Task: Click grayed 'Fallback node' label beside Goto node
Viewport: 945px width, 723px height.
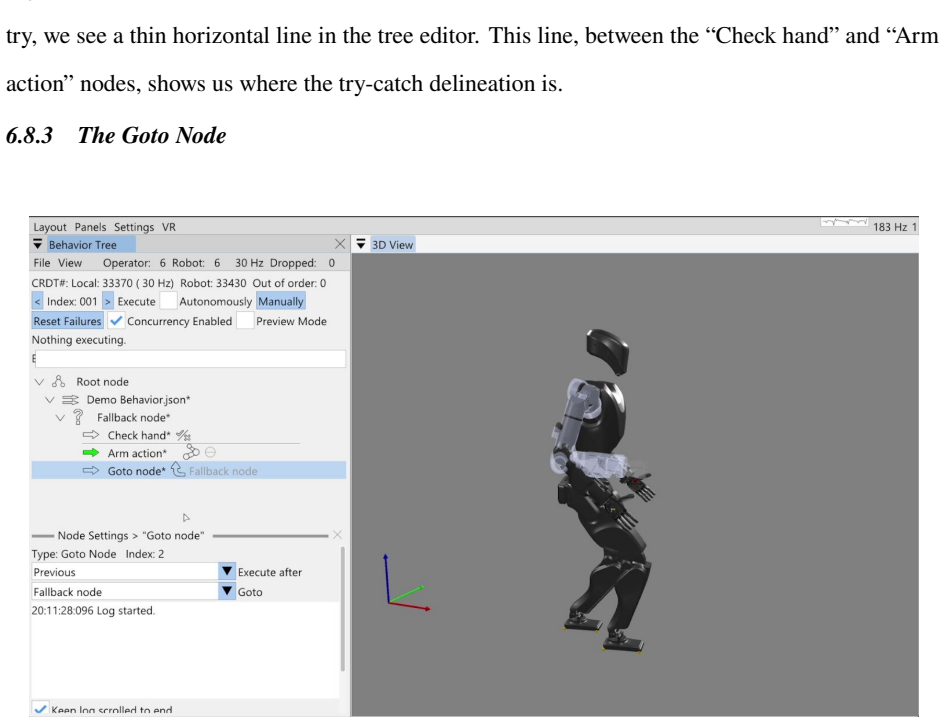Action: coord(223,471)
